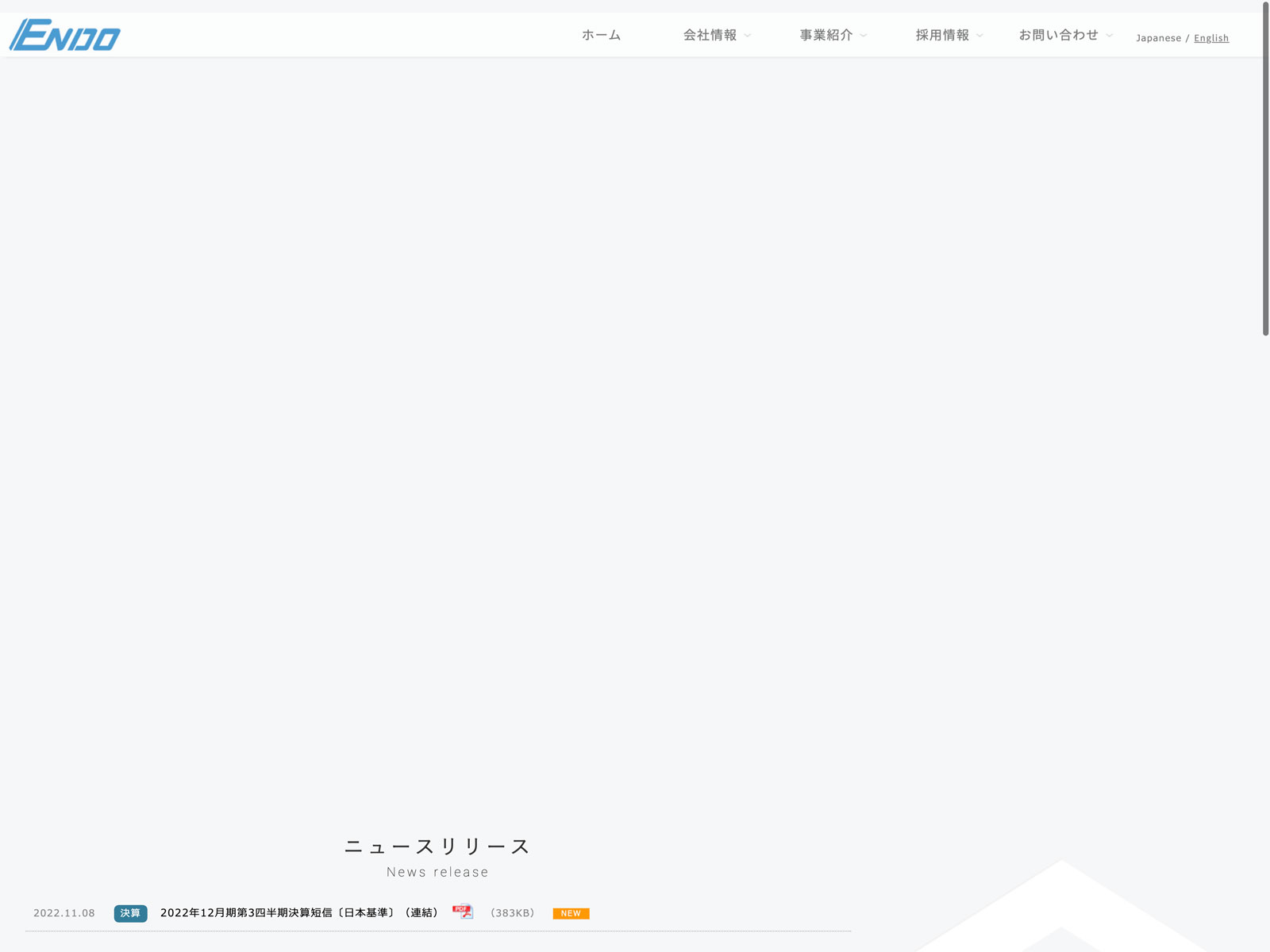Viewport: 1270px width, 952px height.
Task: Click the ニュースリリース section heading
Action: click(437, 846)
